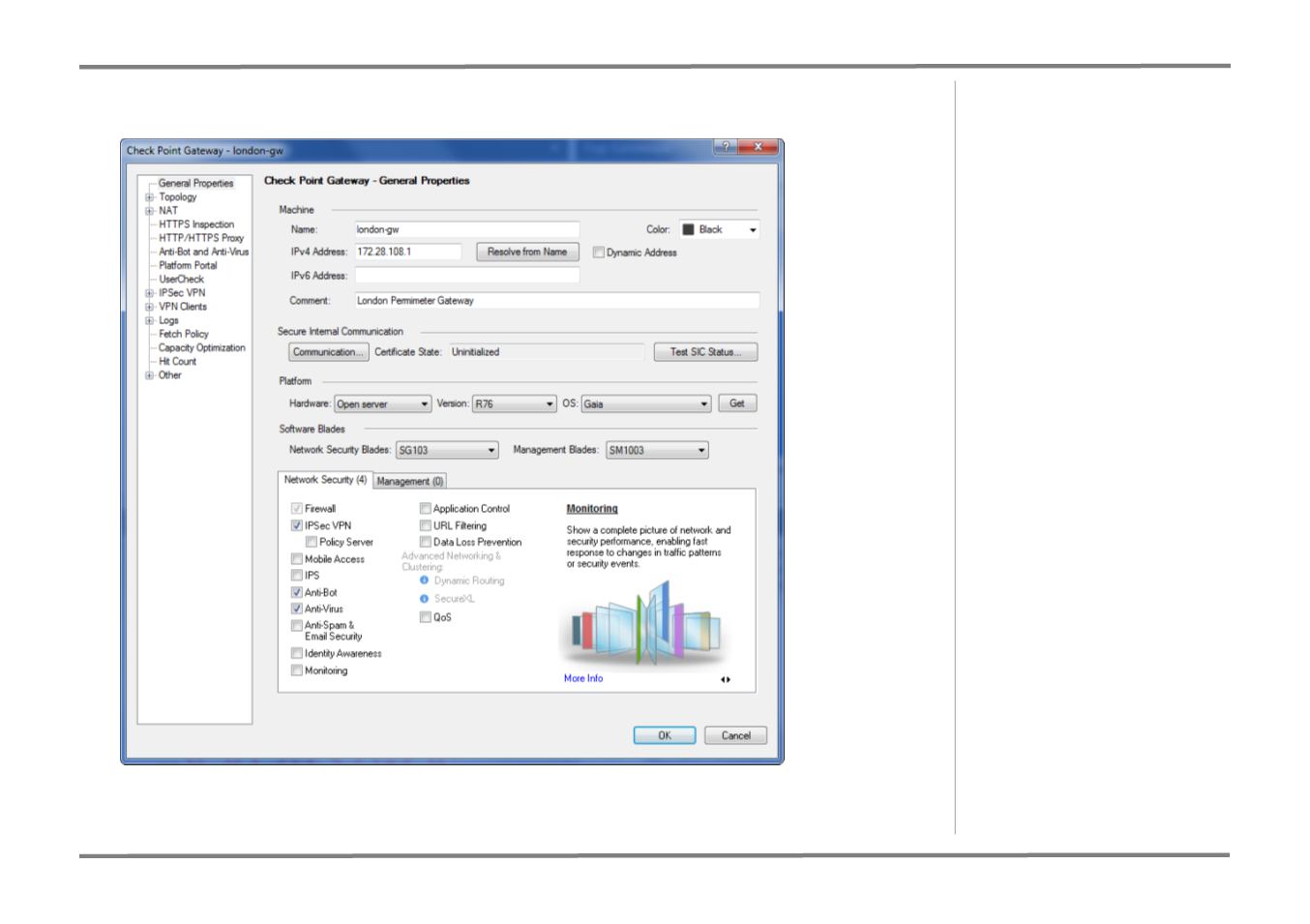Click the Communication... button
The height and width of the screenshot is (924, 1310).
(329, 352)
